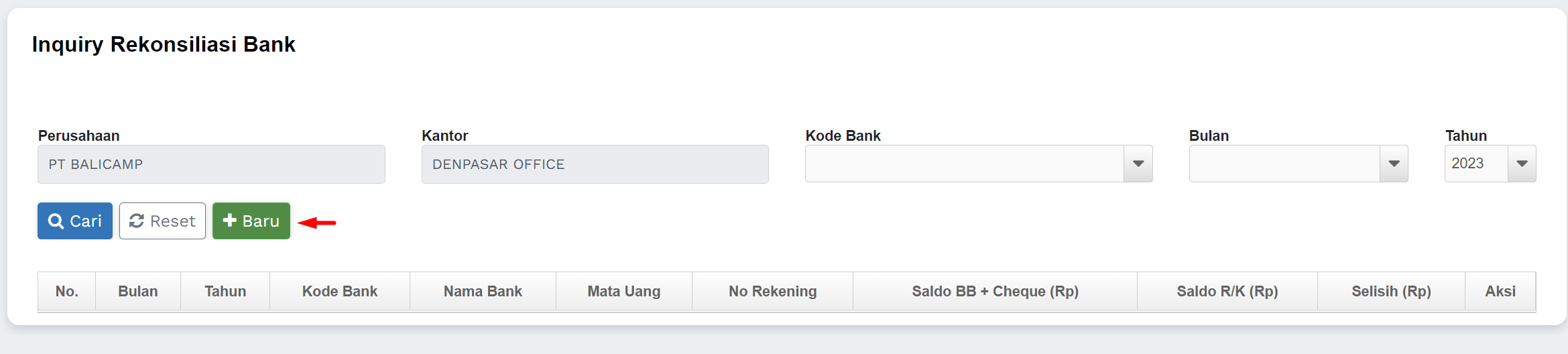Image resolution: width=1568 pixels, height=354 pixels.
Task: Click the Saldo R/K (Rp) column header
Action: [1227, 292]
